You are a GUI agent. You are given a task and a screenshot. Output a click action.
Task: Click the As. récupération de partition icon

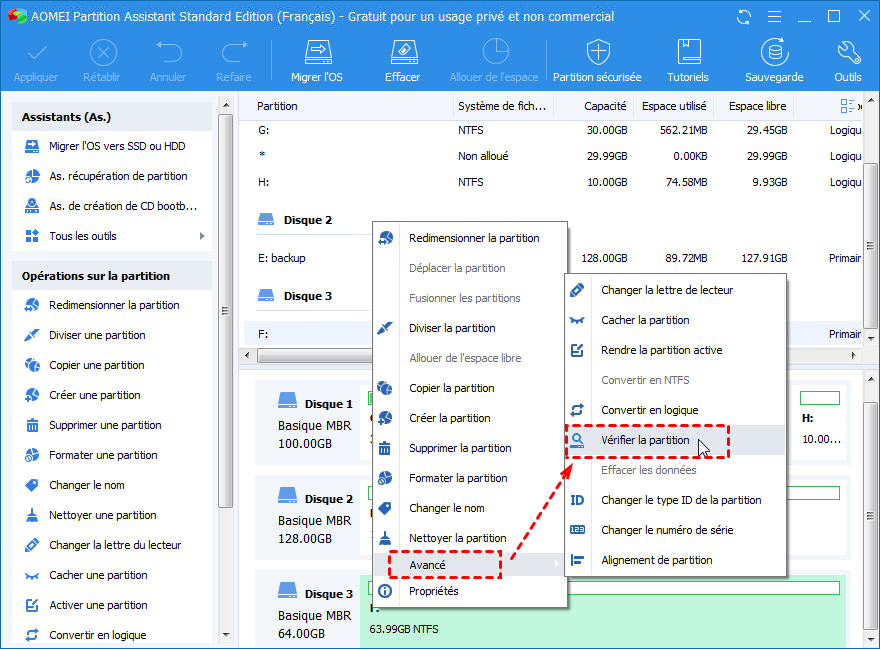33,176
